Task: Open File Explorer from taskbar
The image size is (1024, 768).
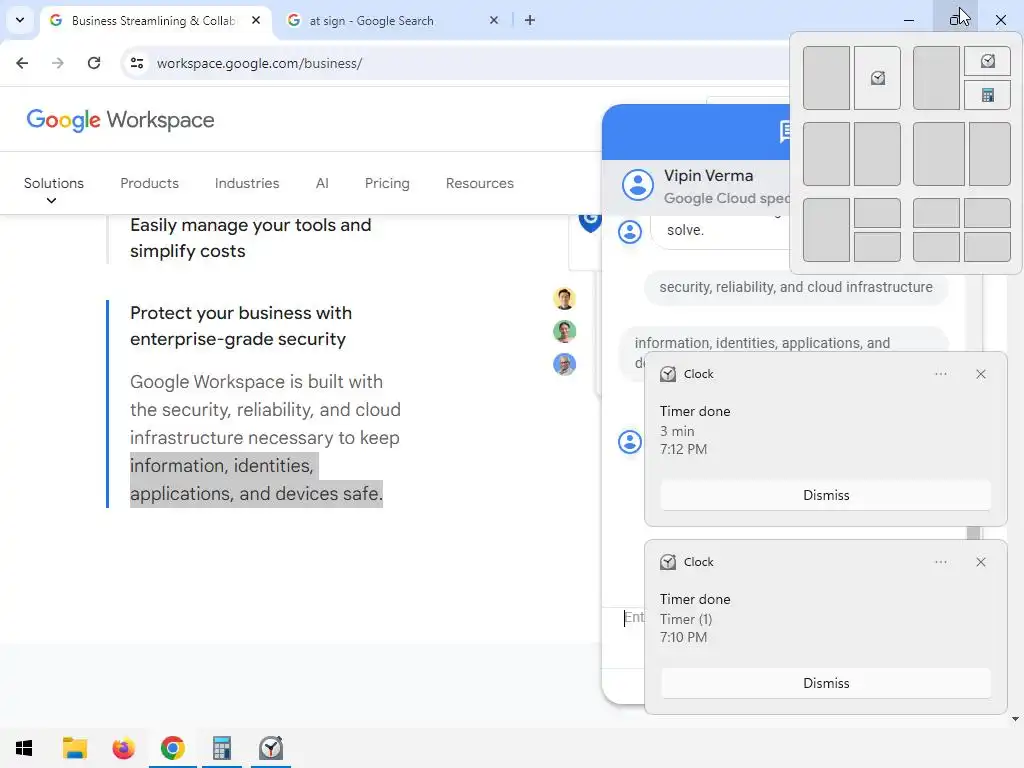Action: [x=74, y=748]
